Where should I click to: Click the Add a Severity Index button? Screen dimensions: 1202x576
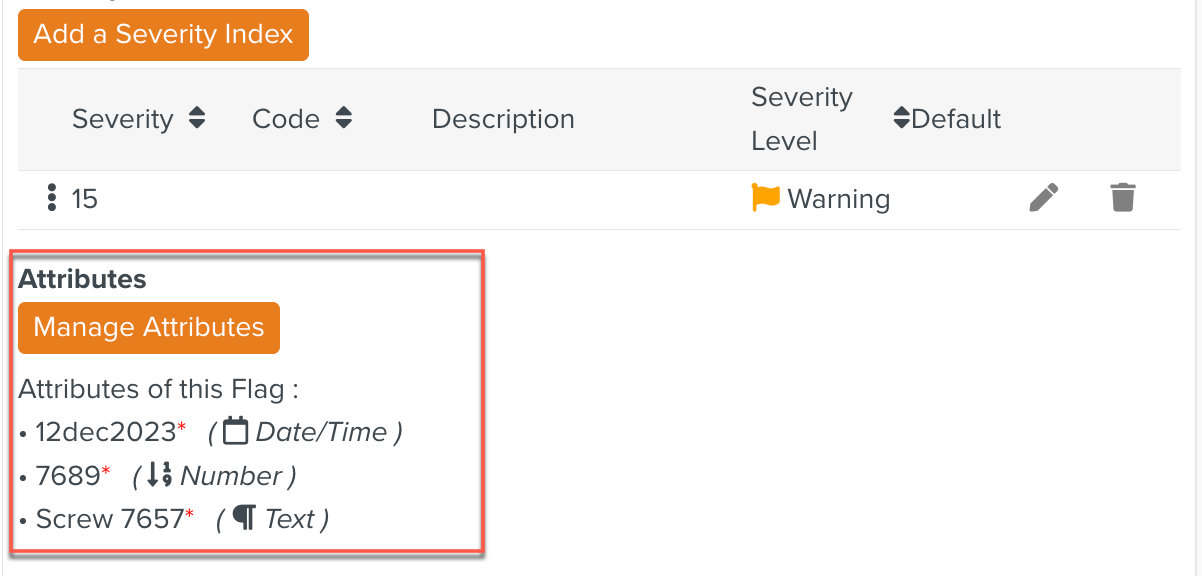coord(163,35)
